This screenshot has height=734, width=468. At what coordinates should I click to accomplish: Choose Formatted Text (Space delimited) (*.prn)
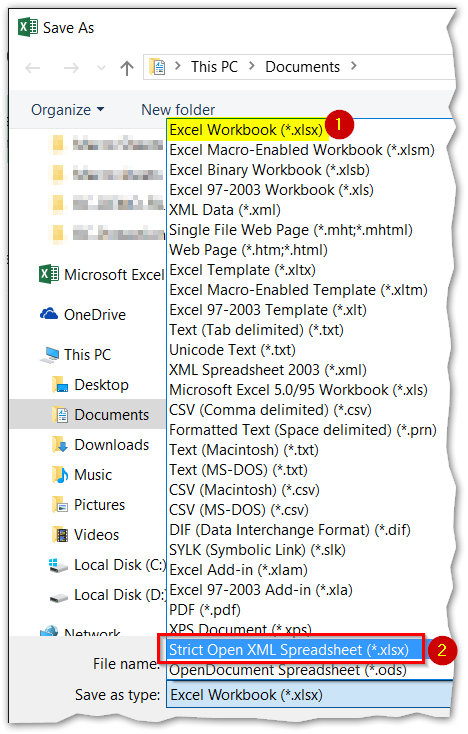303,429
